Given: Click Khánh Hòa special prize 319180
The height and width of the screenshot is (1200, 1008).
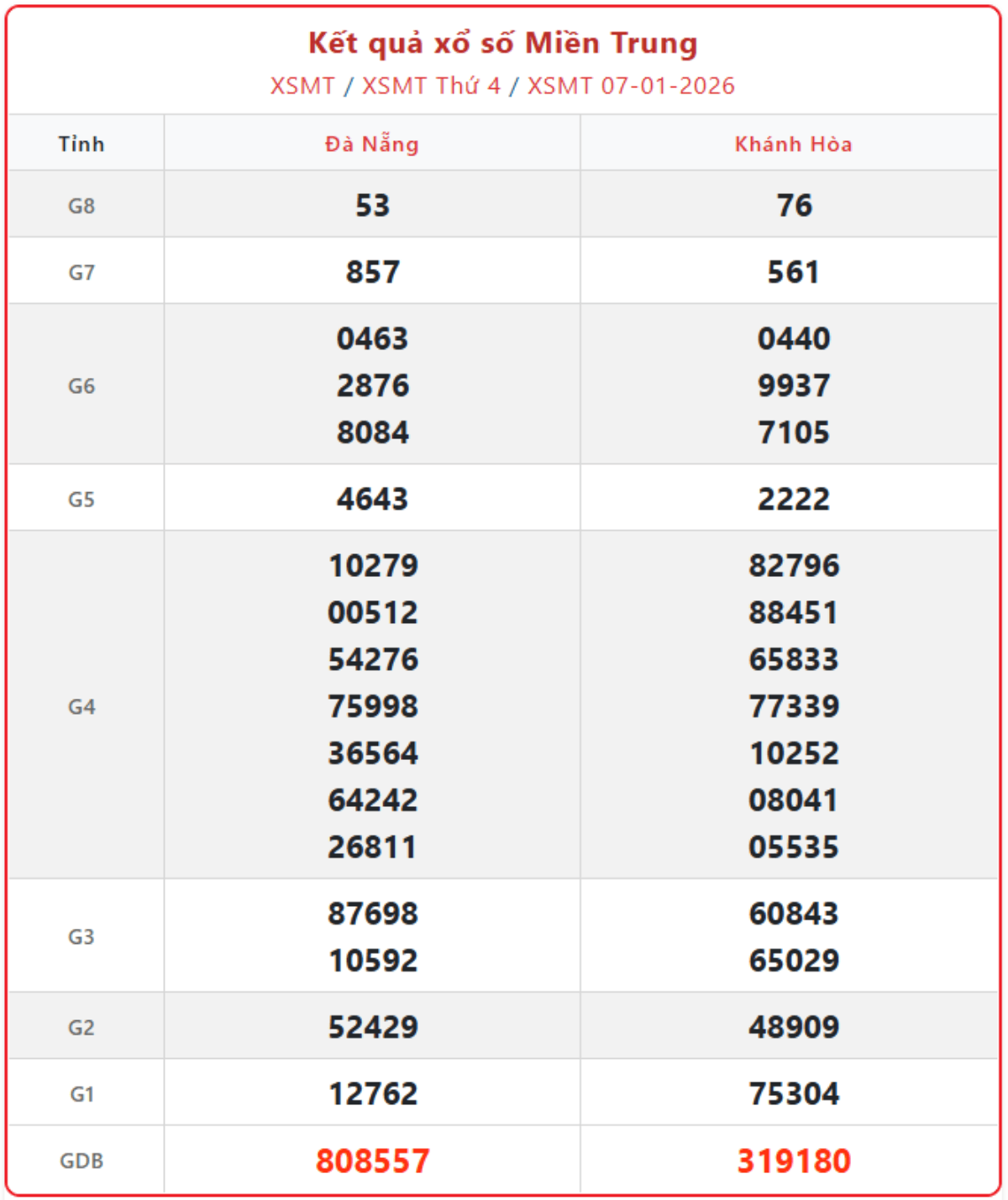Looking at the screenshot, I should 794,1161.
